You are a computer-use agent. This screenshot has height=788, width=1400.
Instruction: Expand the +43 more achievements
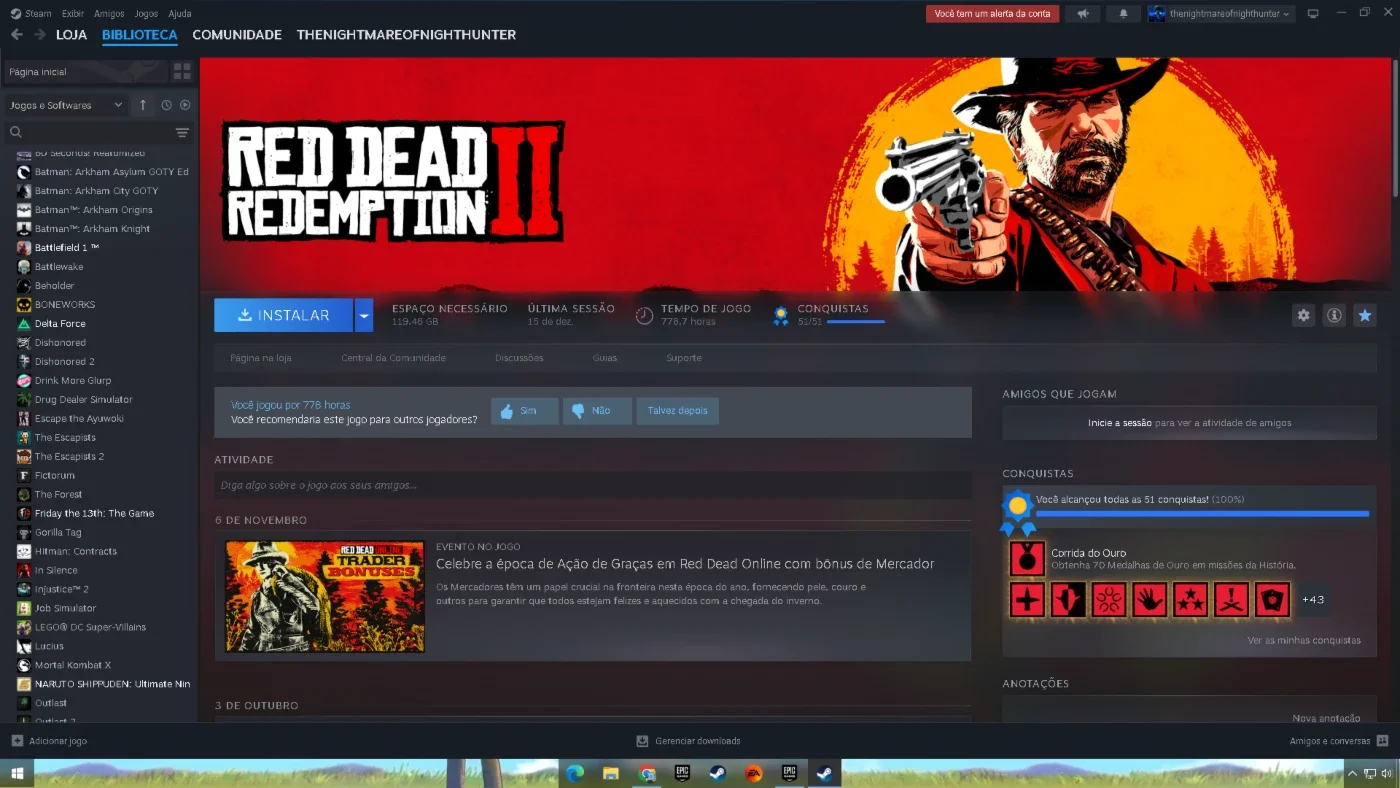click(x=1312, y=600)
